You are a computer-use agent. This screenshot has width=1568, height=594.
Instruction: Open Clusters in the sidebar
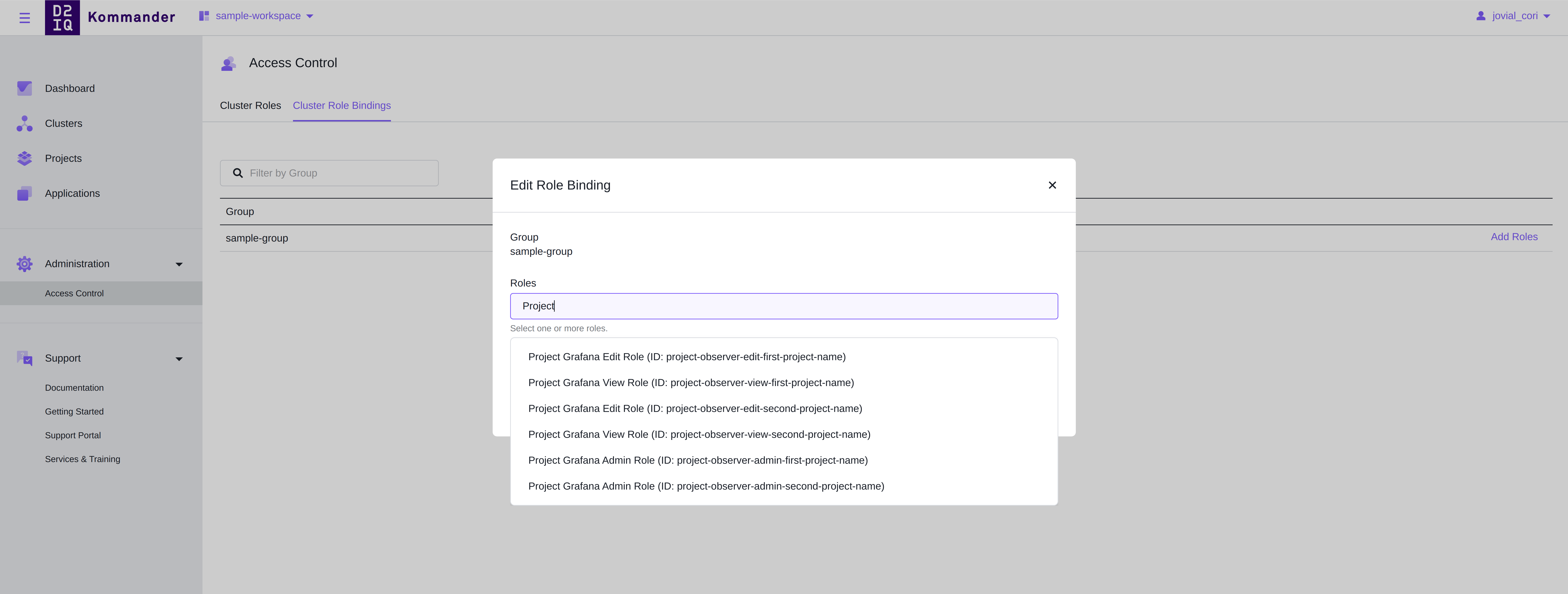[x=63, y=124]
